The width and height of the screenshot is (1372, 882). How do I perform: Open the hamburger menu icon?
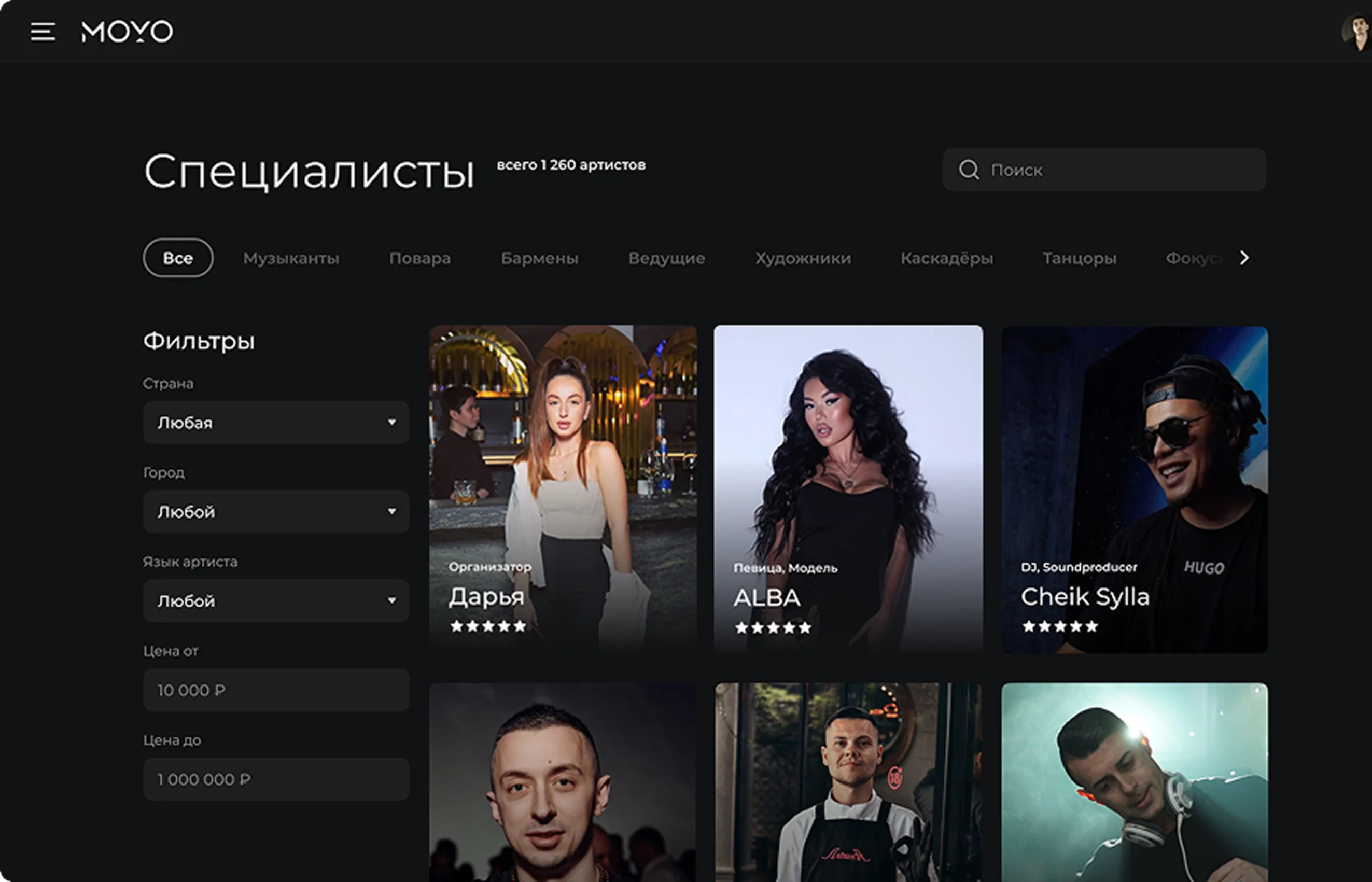tap(43, 32)
